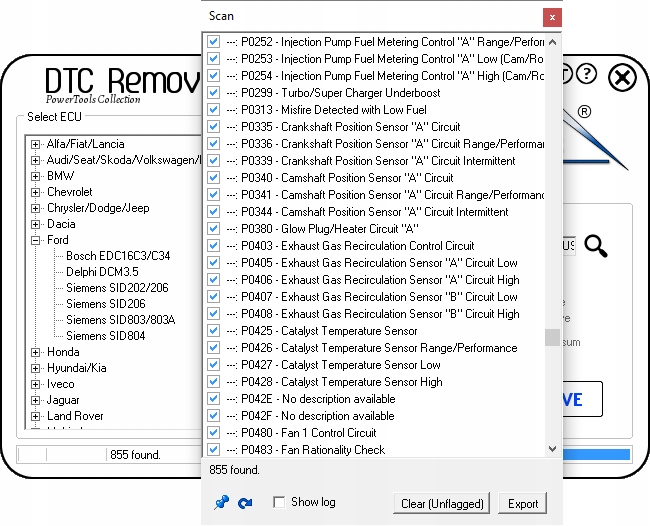
Task: Expand the BMW tree node
Action: (36, 176)
